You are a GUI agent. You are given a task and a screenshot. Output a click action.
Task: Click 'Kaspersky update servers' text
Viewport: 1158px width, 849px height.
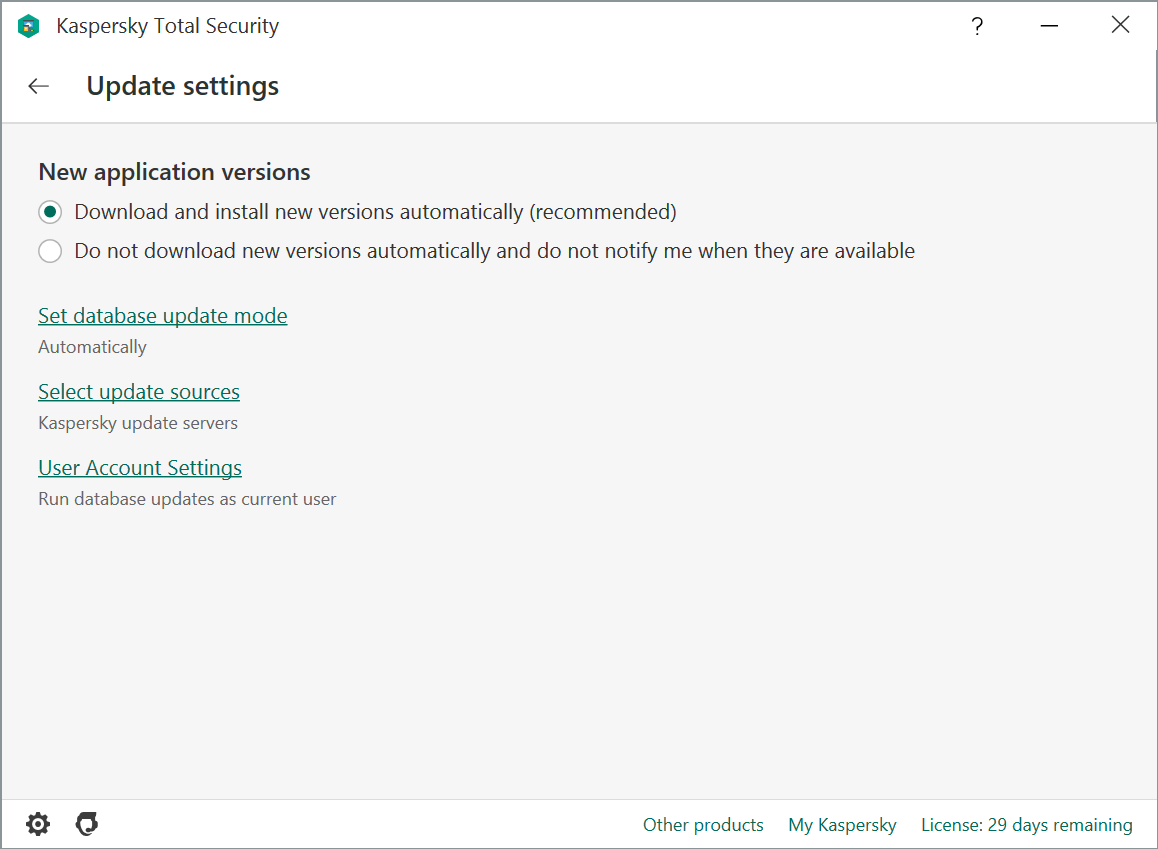point(138,423)
